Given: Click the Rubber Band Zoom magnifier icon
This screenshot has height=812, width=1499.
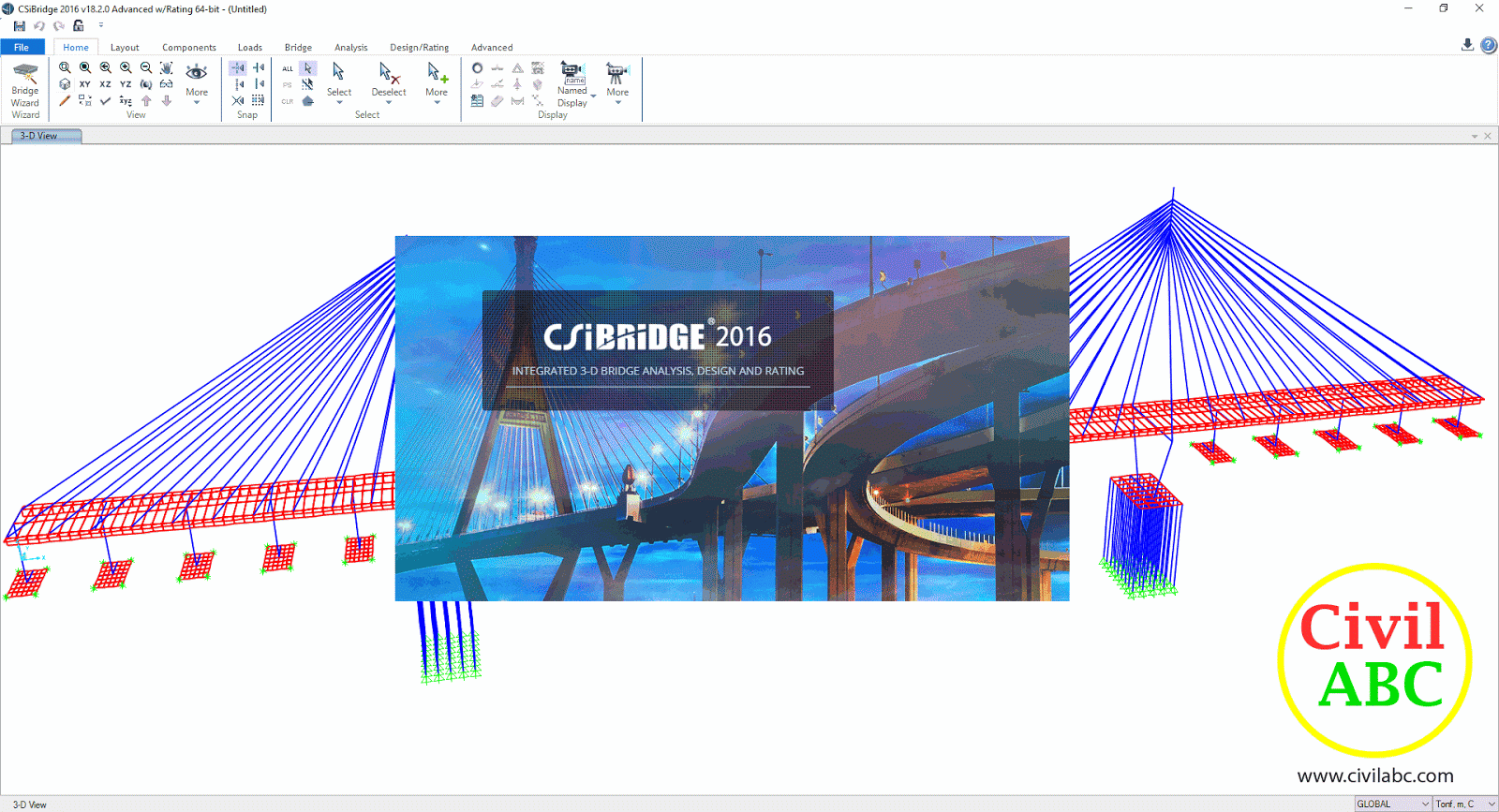Looking at the screenshot, I should click(65, 67).
